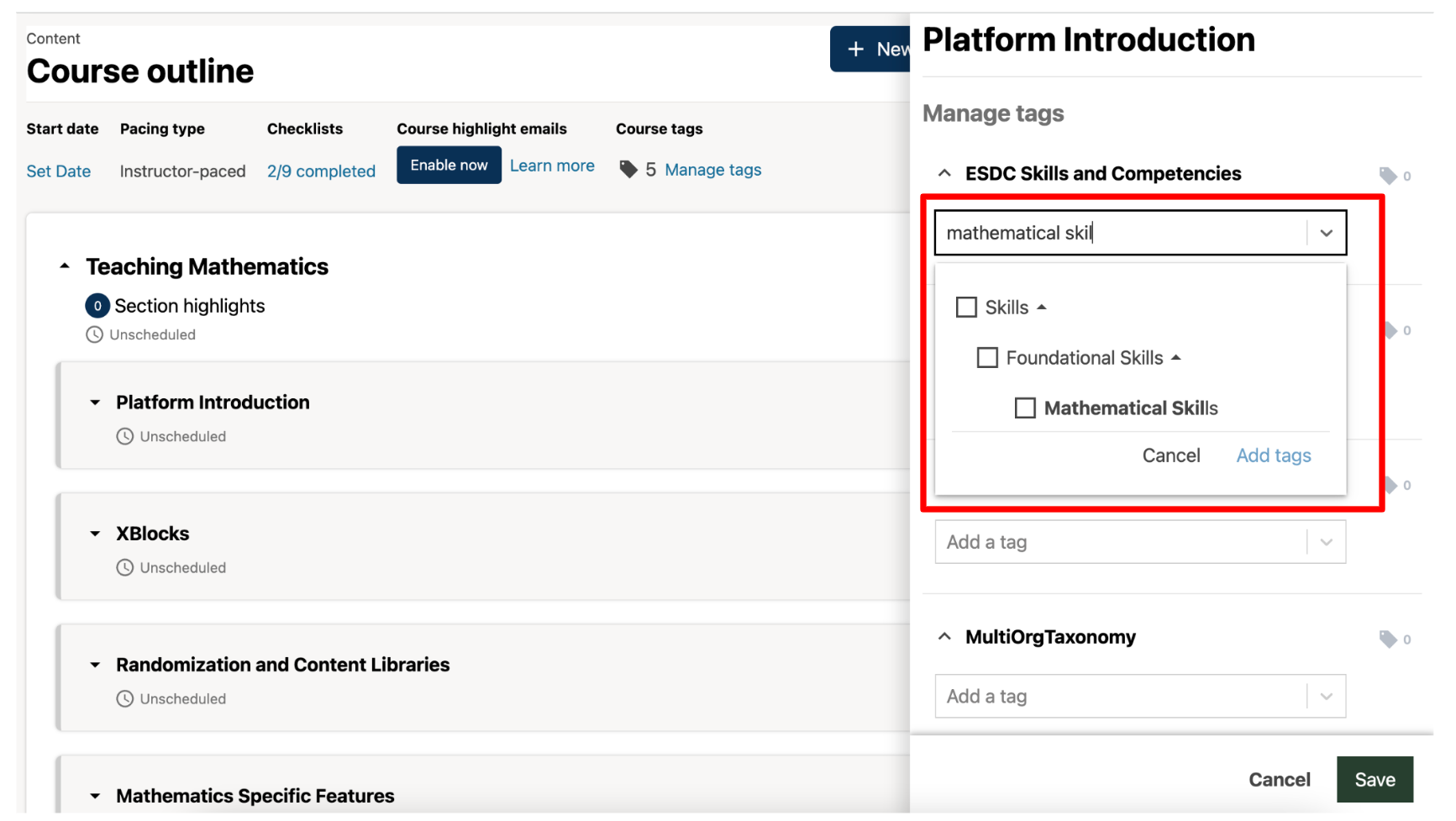Open dropdown arrow of Add a tag above MultiOrgTaxonomy
The image size is (1456, 821).
tap(1326, 542)
